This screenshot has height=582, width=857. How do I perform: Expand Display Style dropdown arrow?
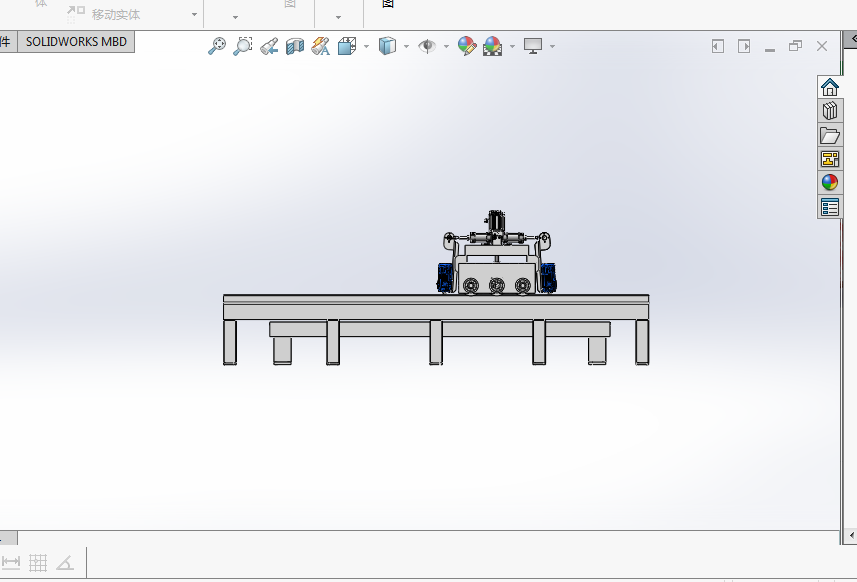point(406,46)
